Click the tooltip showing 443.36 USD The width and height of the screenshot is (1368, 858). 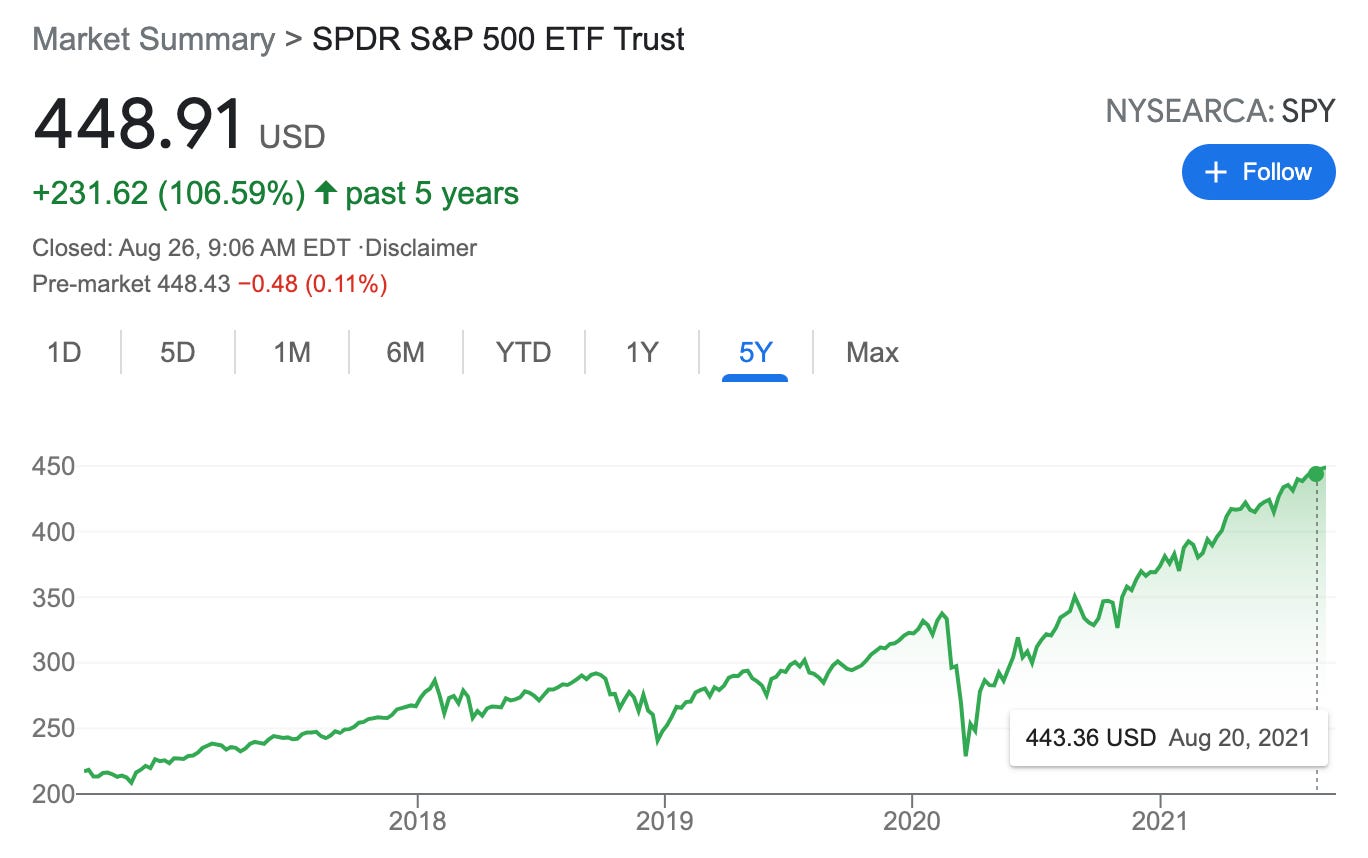pyautogui.click(x=1168, y=737)
